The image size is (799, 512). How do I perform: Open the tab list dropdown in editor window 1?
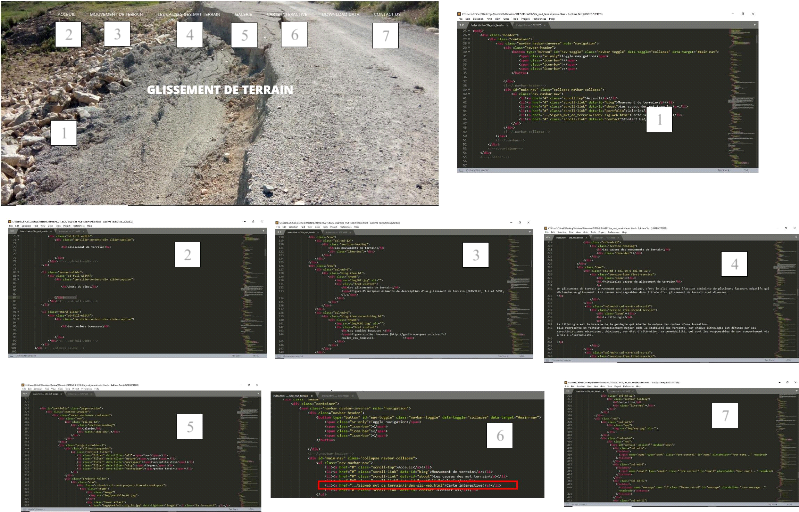pyautogui.click(x=755, y=25)
